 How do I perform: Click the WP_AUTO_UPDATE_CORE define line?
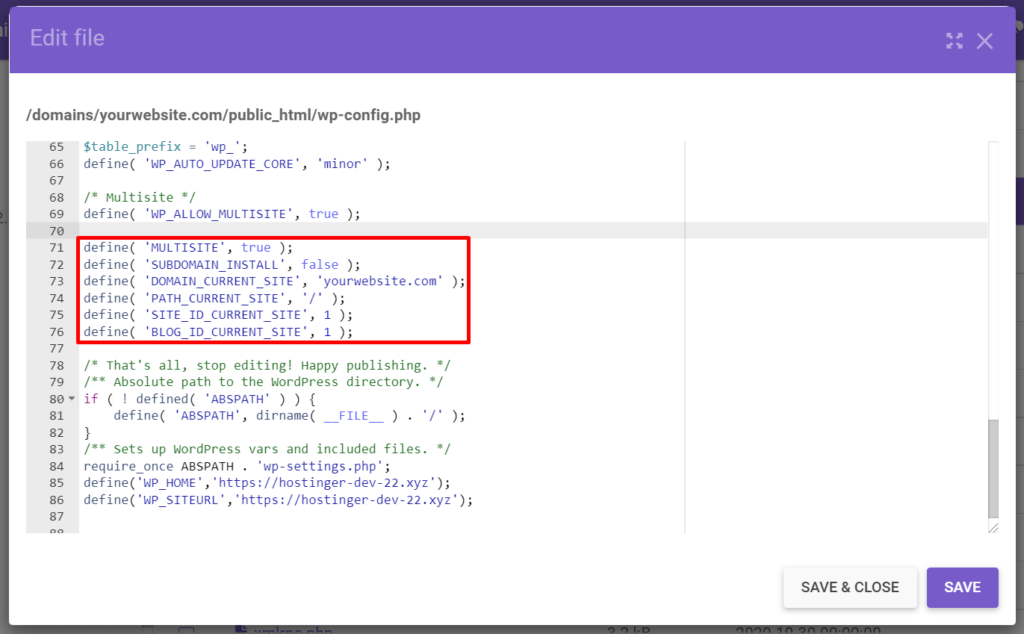(236, 164)
